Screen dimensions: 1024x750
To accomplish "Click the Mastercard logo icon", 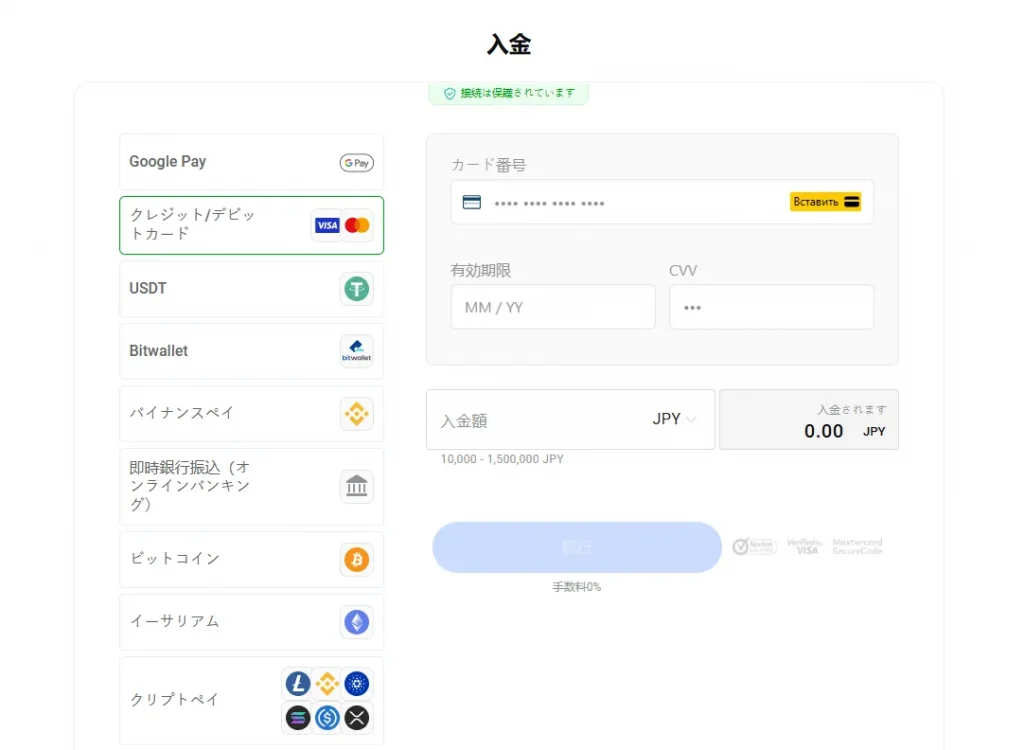I will click(x=357, y=225).
